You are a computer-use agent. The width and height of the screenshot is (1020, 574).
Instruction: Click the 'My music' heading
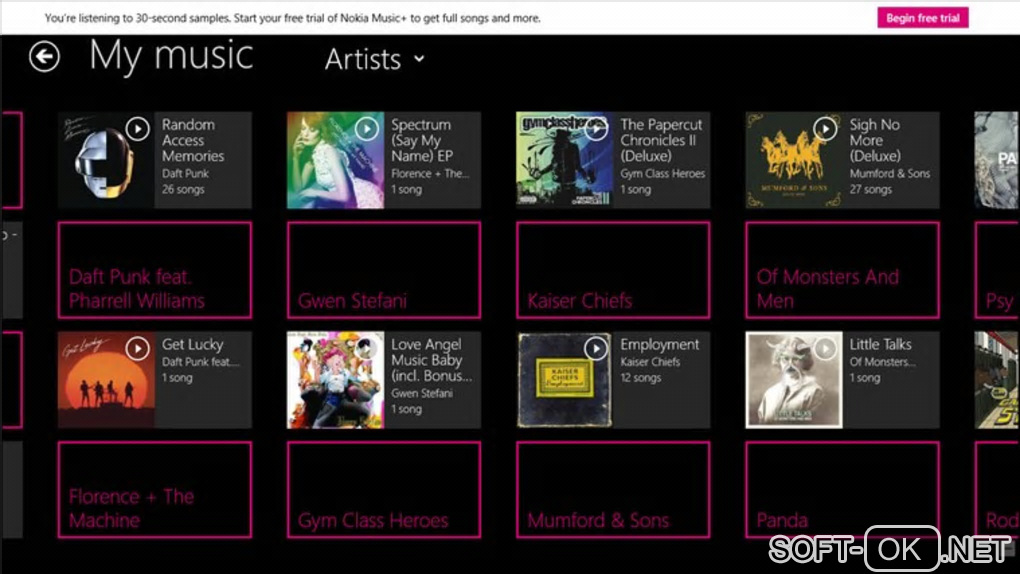(171, 56)
